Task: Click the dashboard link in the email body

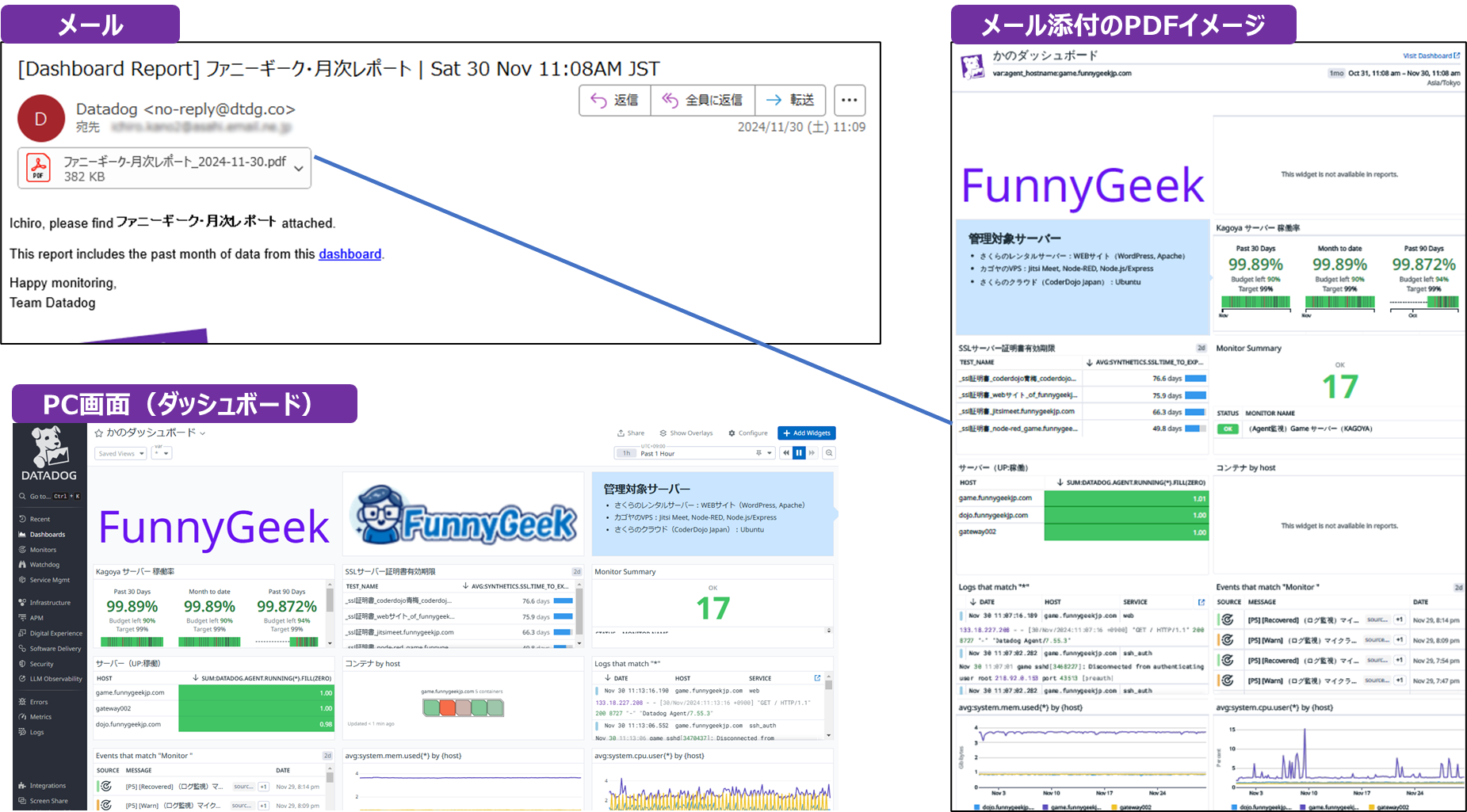Action: pos(350,254)
